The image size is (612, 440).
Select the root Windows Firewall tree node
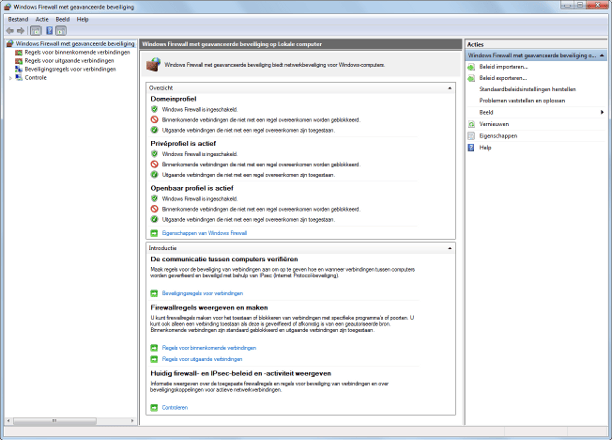(75, 44)
